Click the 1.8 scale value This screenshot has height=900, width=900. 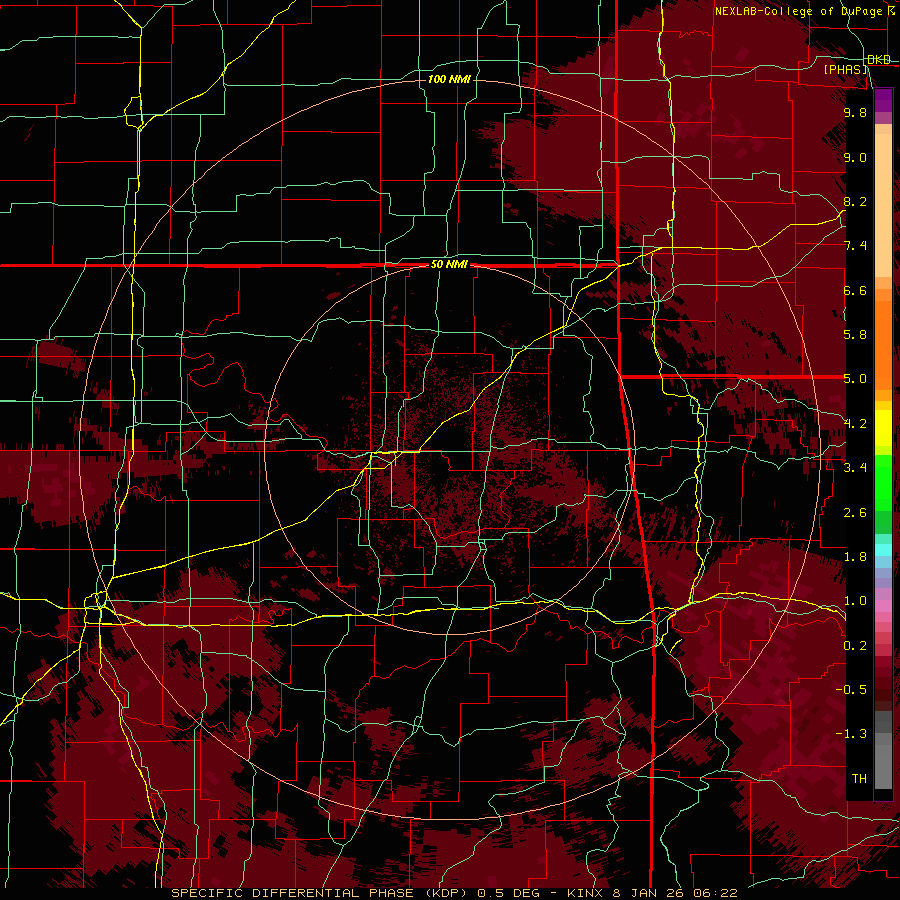(855, 557)
